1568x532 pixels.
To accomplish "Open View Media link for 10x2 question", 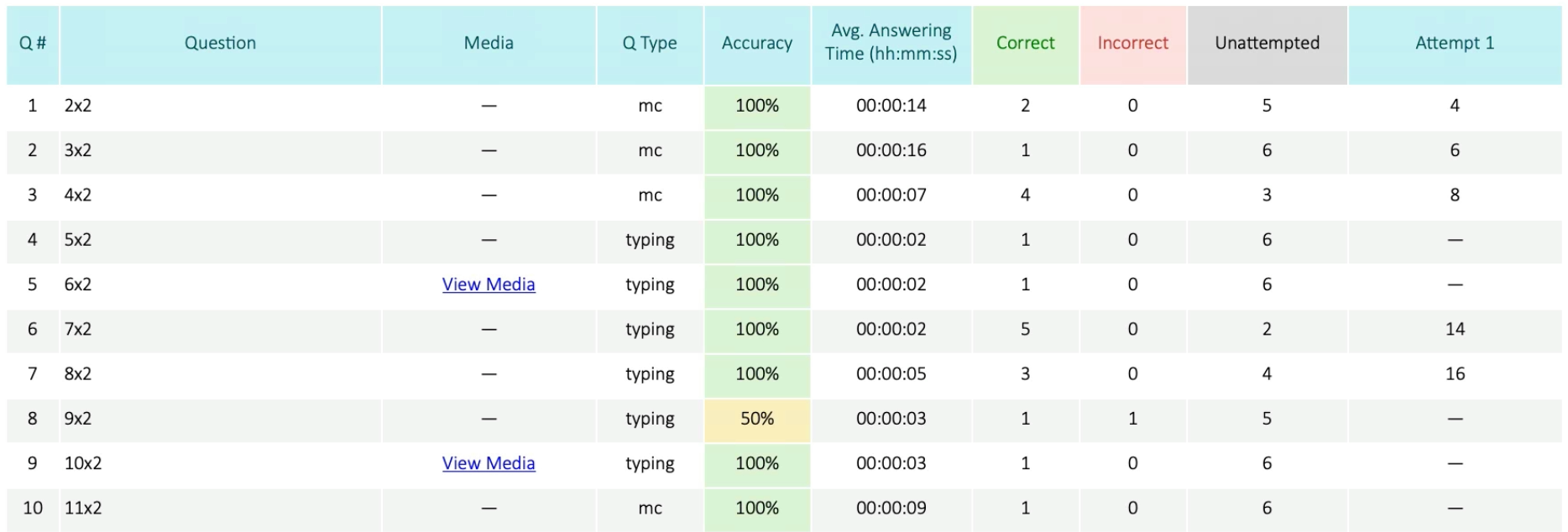I will [489, 463].
